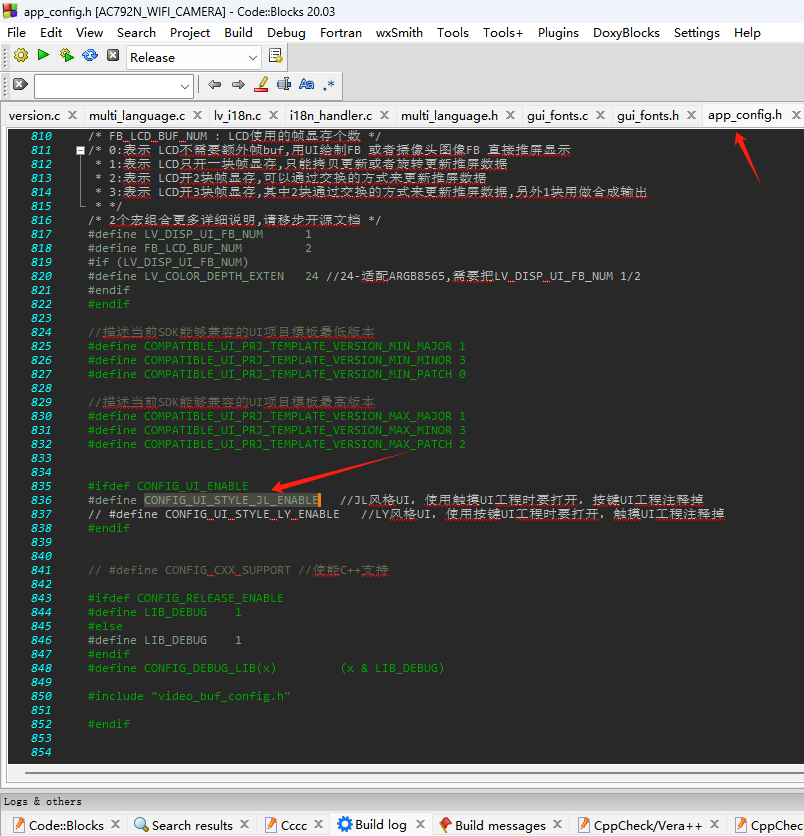Open the wxSmith menu
Image resolution: width=804 pixels, height=836 pixels.
point(399,33)
